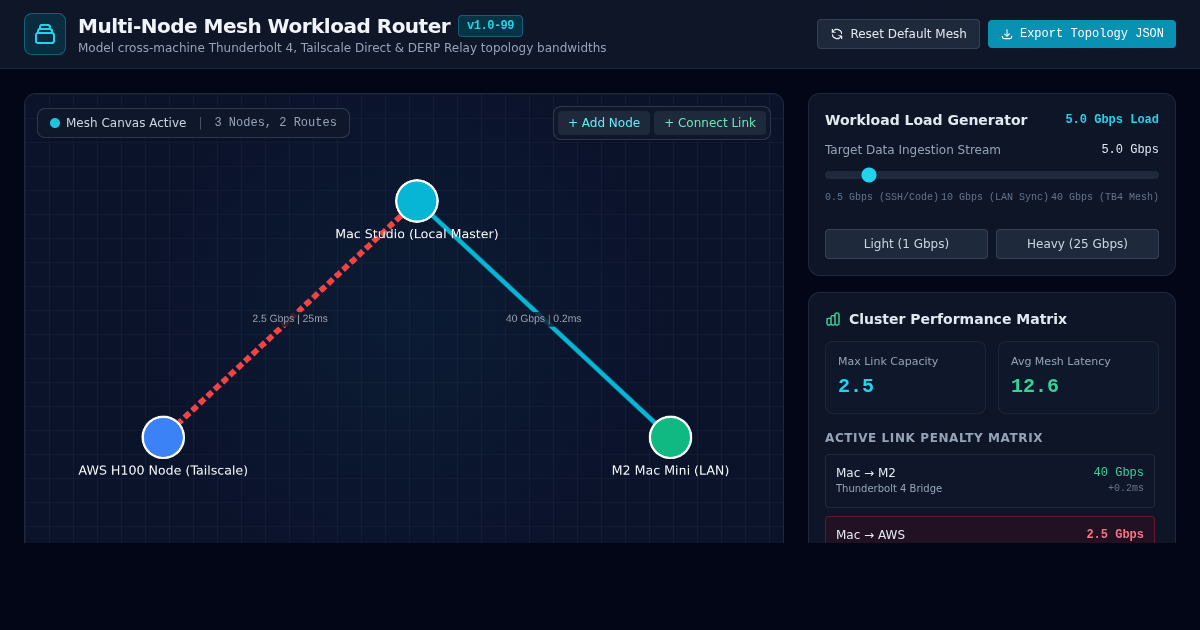Click the Target Data Ingestion Stream slider handle
Screen dimensions: 1200x630
[x=869, y=175]
